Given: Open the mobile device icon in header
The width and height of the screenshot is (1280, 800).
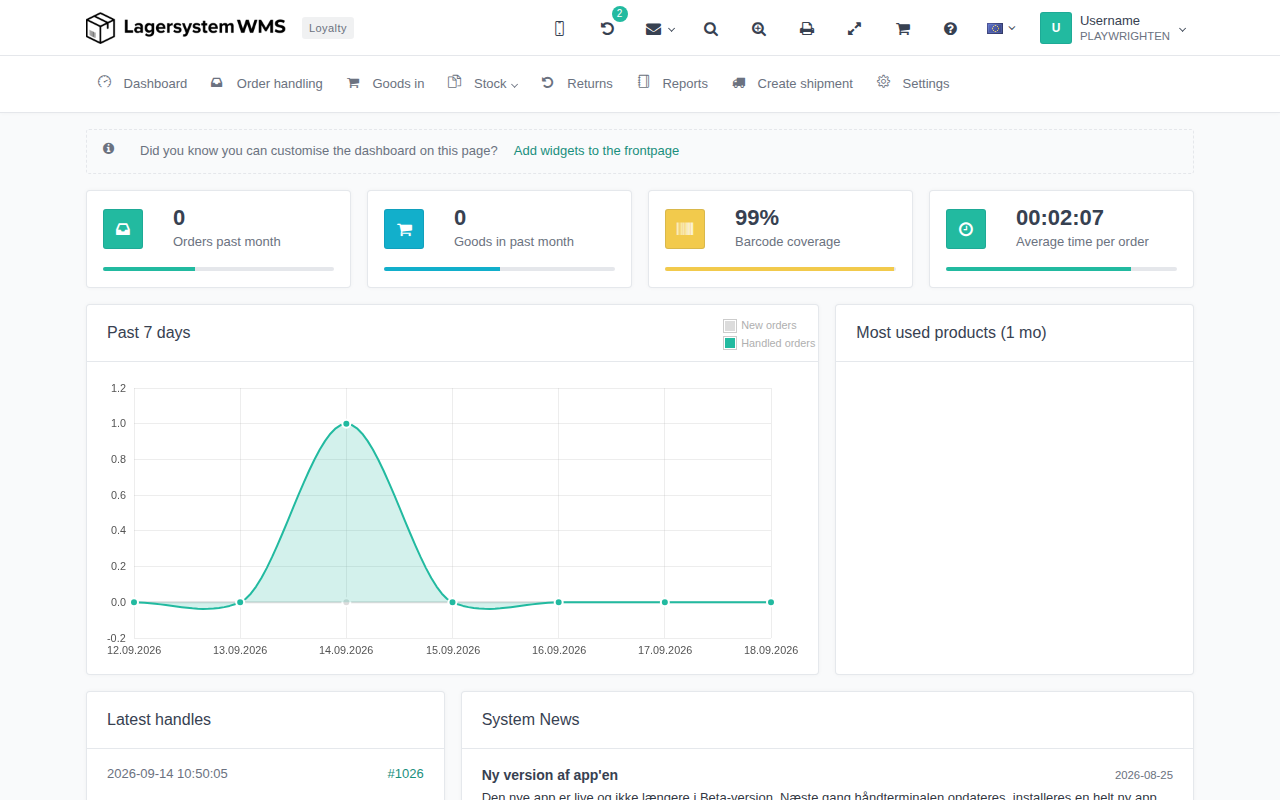Looking at the screenshot, I should coord(559,29).
